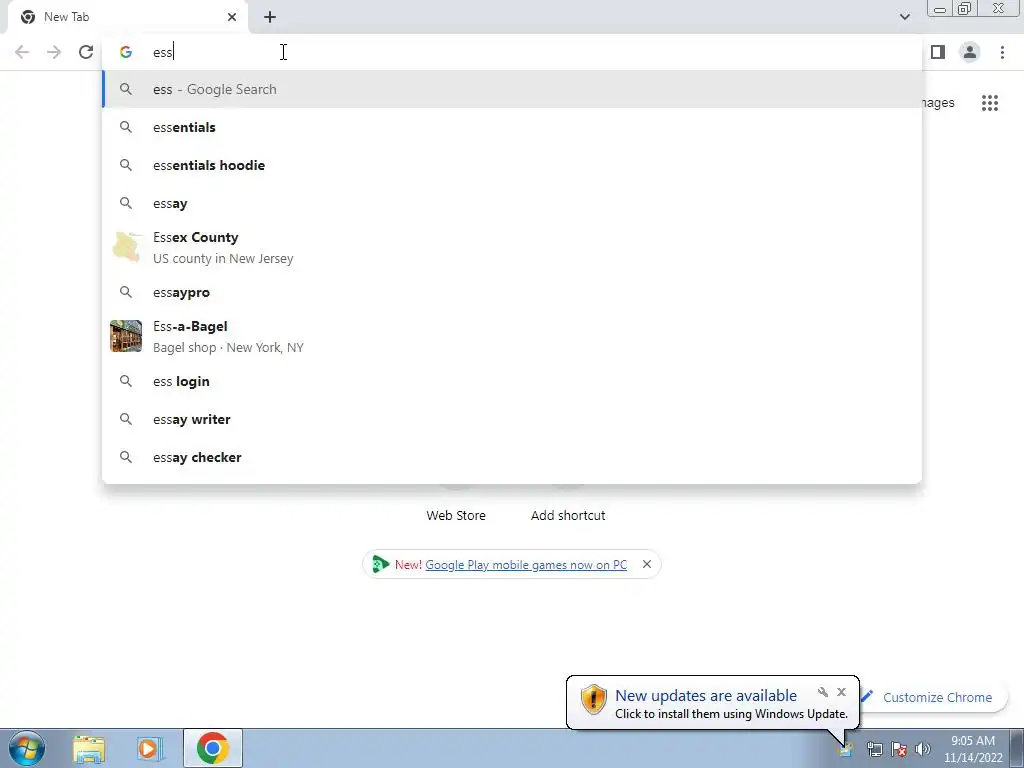Choose the 'essentials' suggestion
This screenshot has width=1024, height=768.
coord(512,127)
